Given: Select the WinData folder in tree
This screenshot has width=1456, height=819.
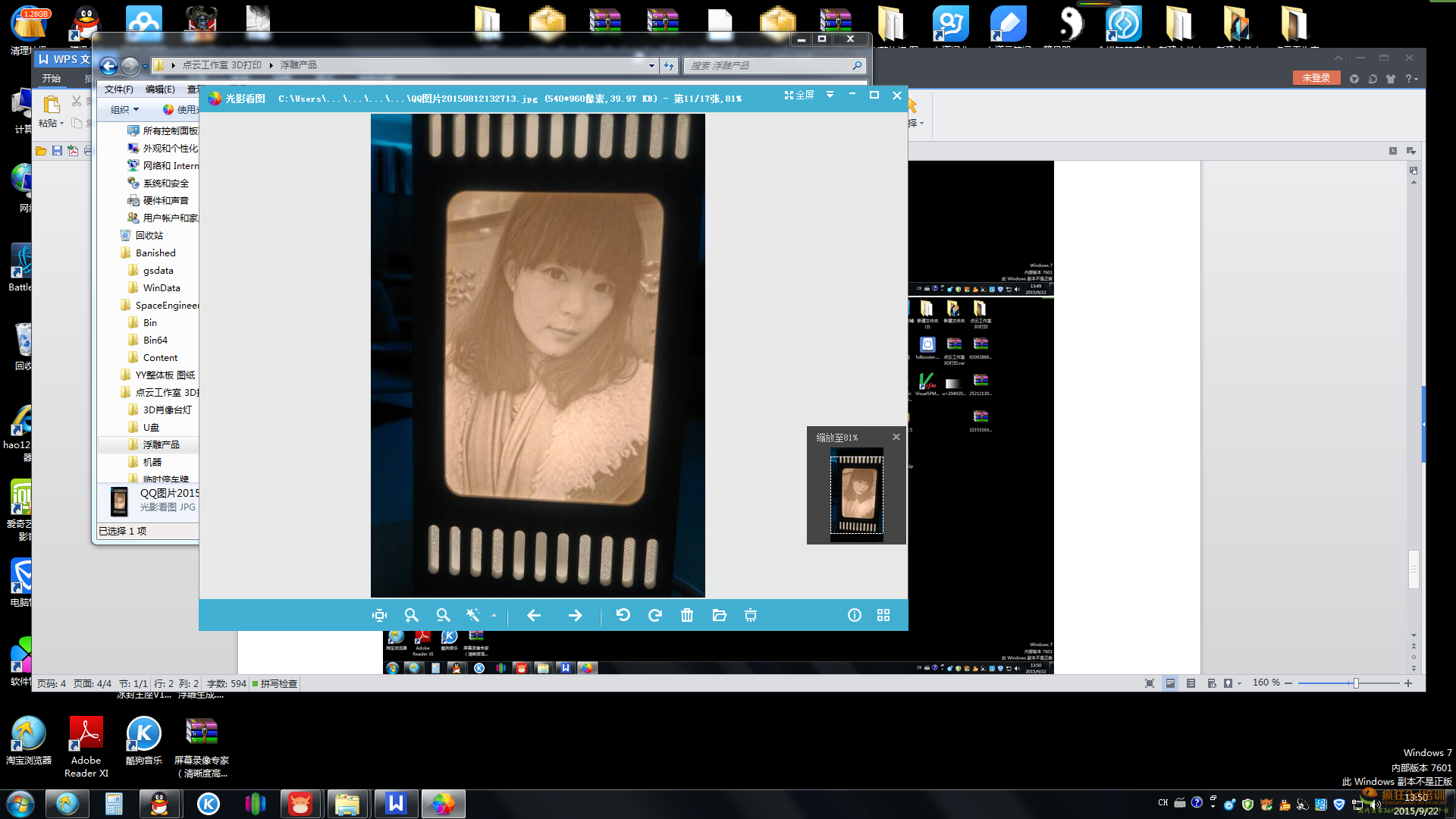Looking at the screenshot, I should (x=162, y=288).
